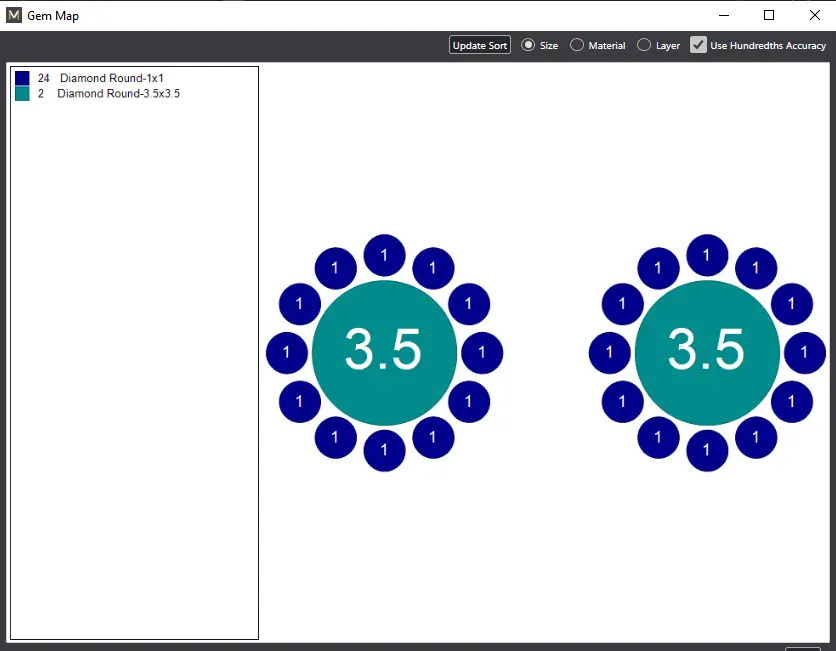Select topmost small gem of left cluster

[x=384, y=255]
